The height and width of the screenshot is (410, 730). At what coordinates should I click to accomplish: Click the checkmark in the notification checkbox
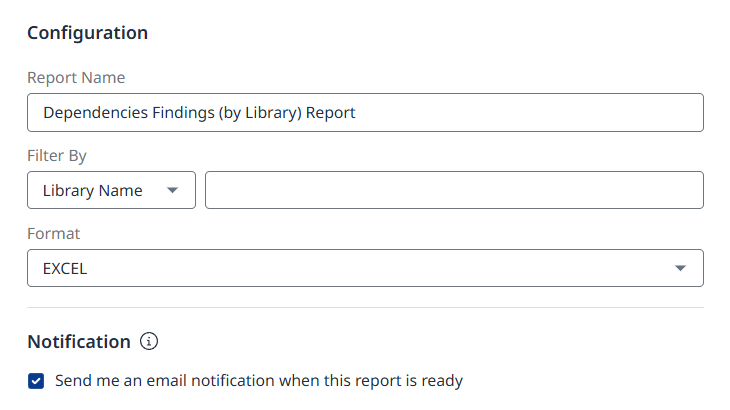point(36,381)
